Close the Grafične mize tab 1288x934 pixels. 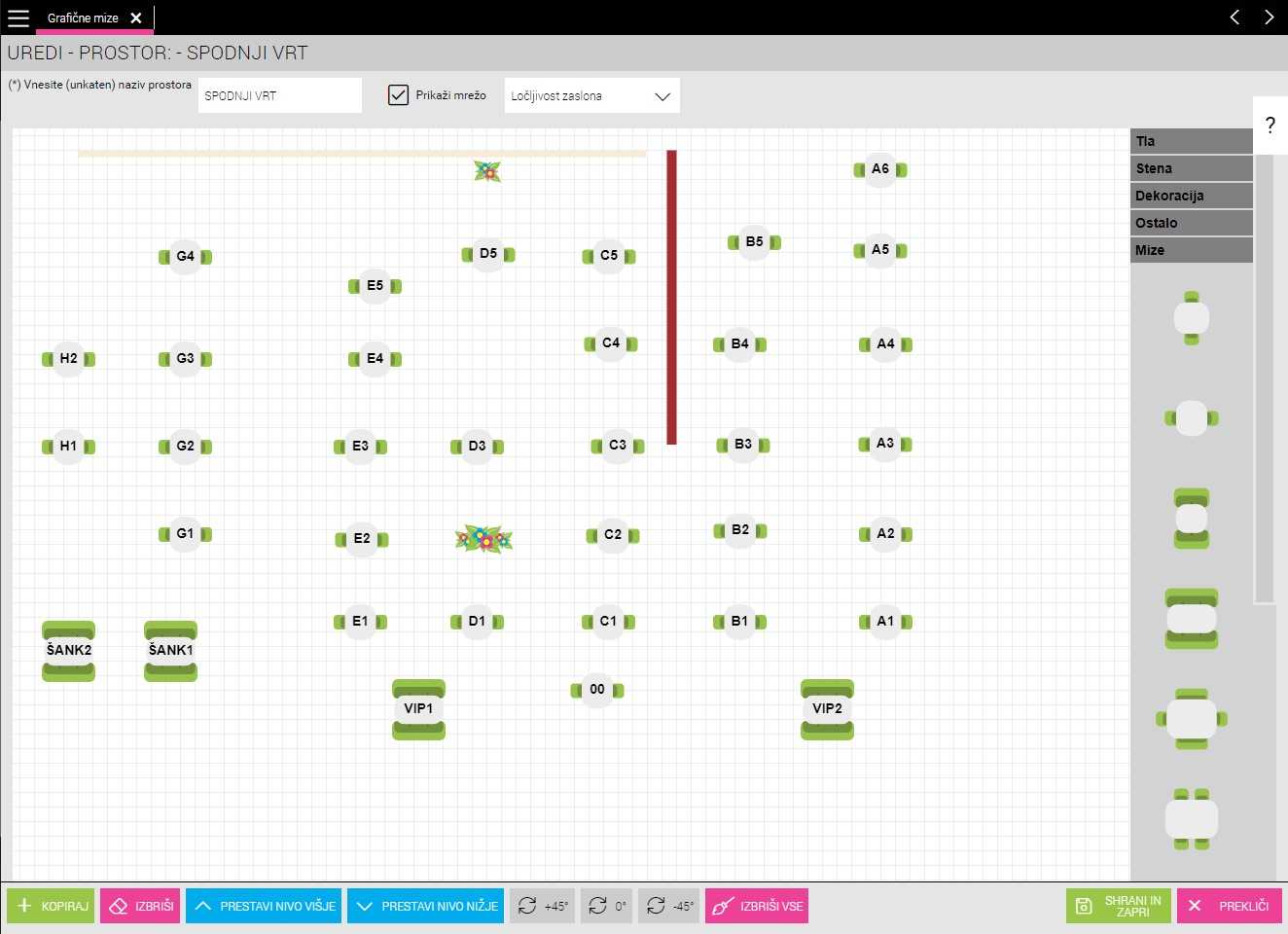click(136, 18)
